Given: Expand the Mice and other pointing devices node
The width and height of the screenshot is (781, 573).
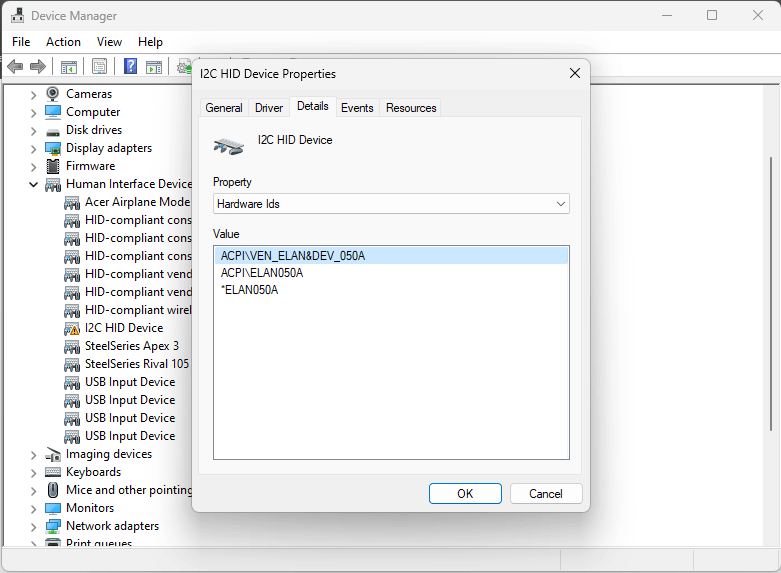Looking at the screenshot, I should coord(33,491).
